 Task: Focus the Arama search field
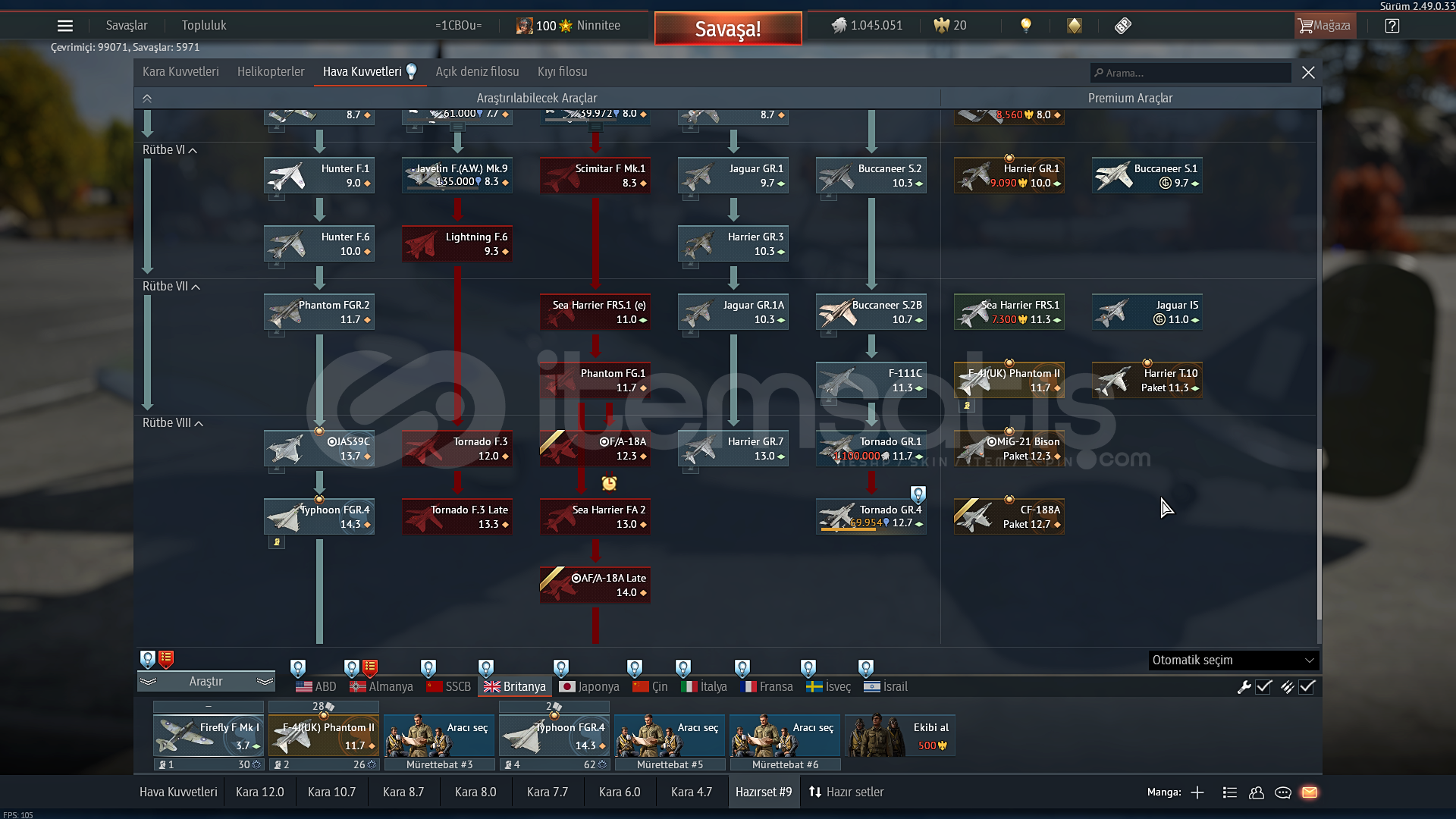pyautogui.click(x=1191, y=73)
